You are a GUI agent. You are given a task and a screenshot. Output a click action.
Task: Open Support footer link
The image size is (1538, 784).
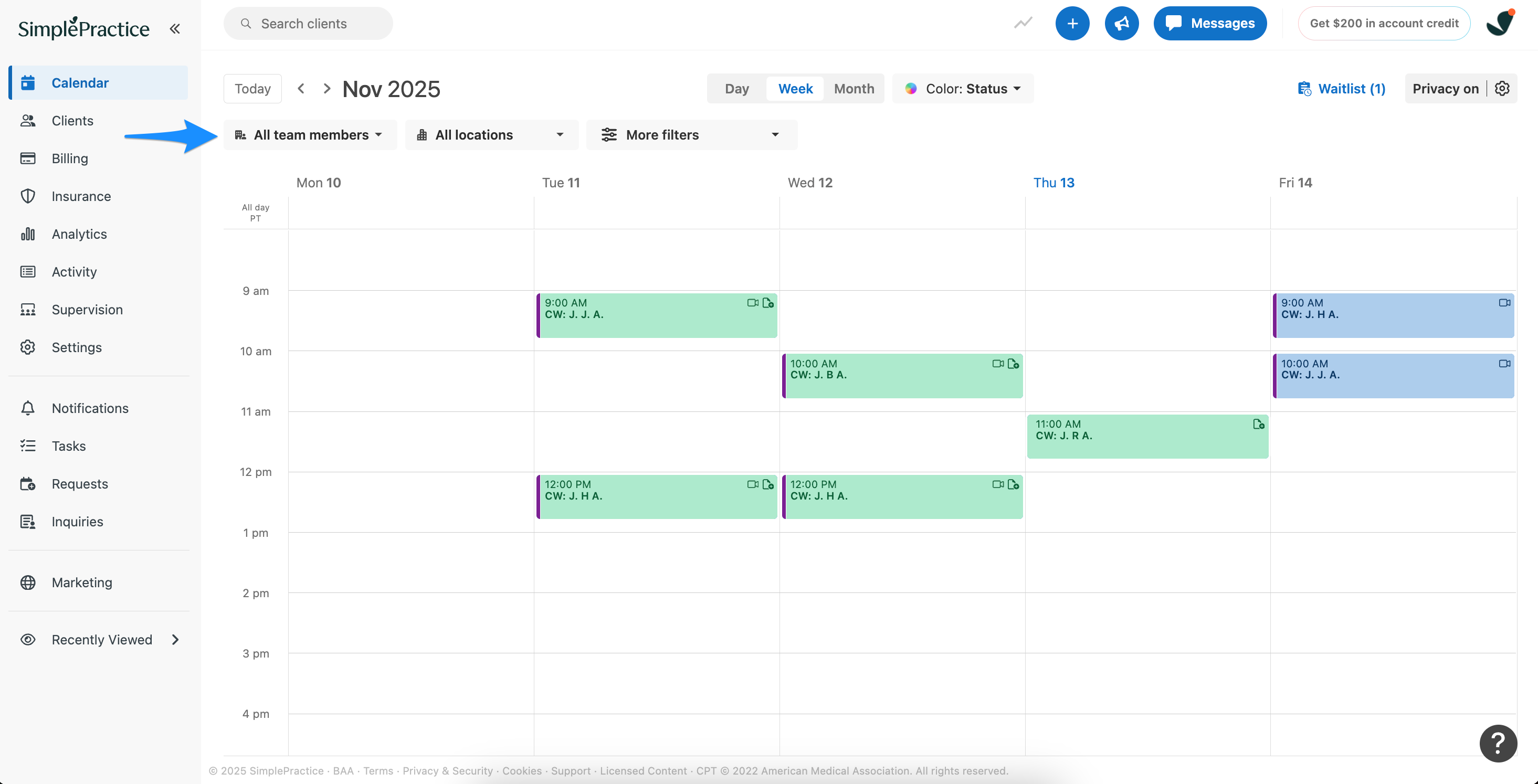pos(570,771)
